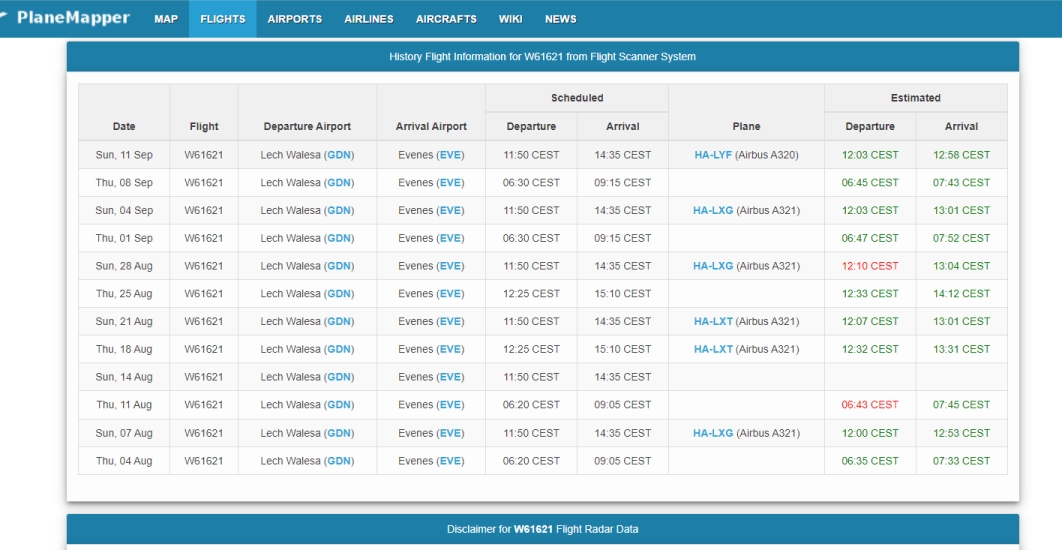Go to the AIRPORTS page

(x=295, y=19)
